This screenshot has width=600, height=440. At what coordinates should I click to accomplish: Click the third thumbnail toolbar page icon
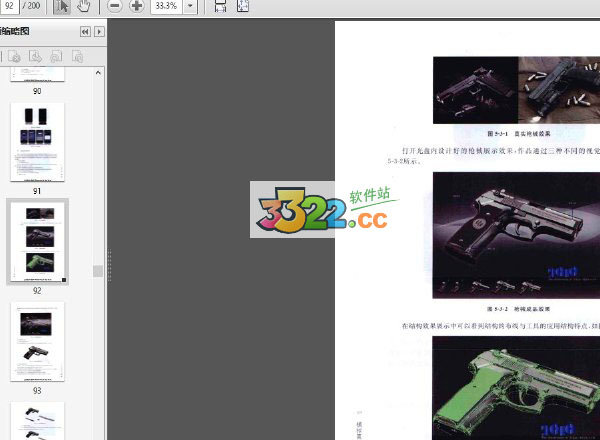click(56, 57)
